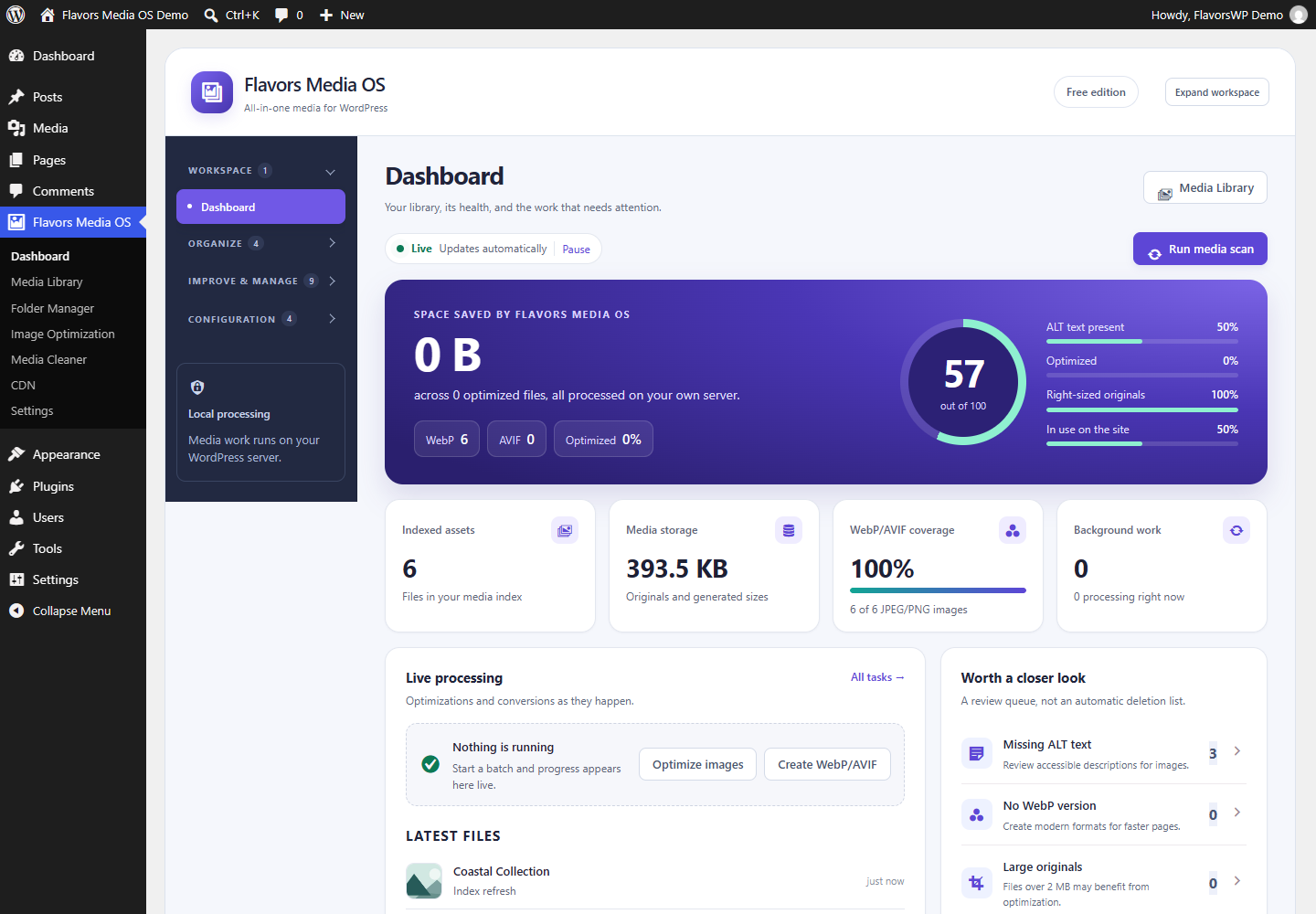The height and width of the screenshot is (914, 1316).
Task: Click the Local processing shield icon
Action: click(x=197, y=387)
